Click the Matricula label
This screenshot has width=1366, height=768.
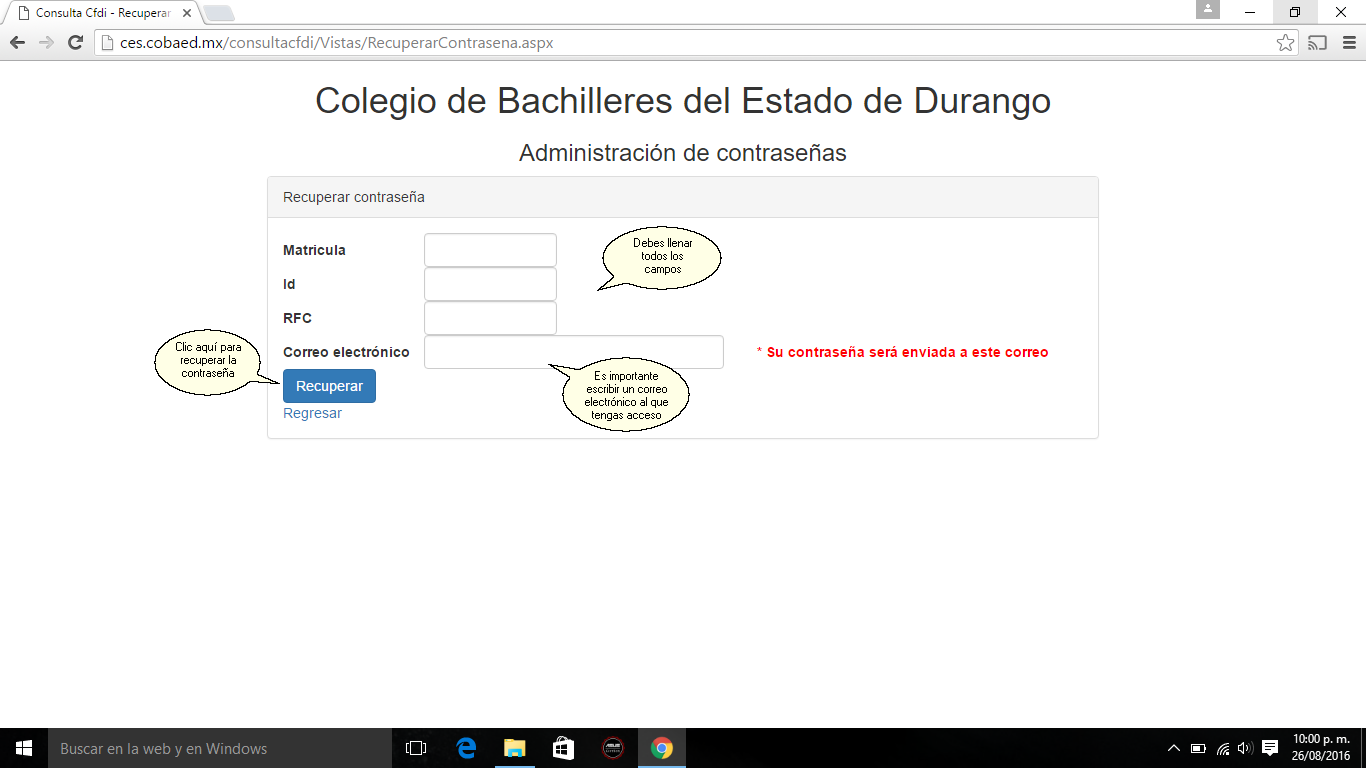pos(314,250)
